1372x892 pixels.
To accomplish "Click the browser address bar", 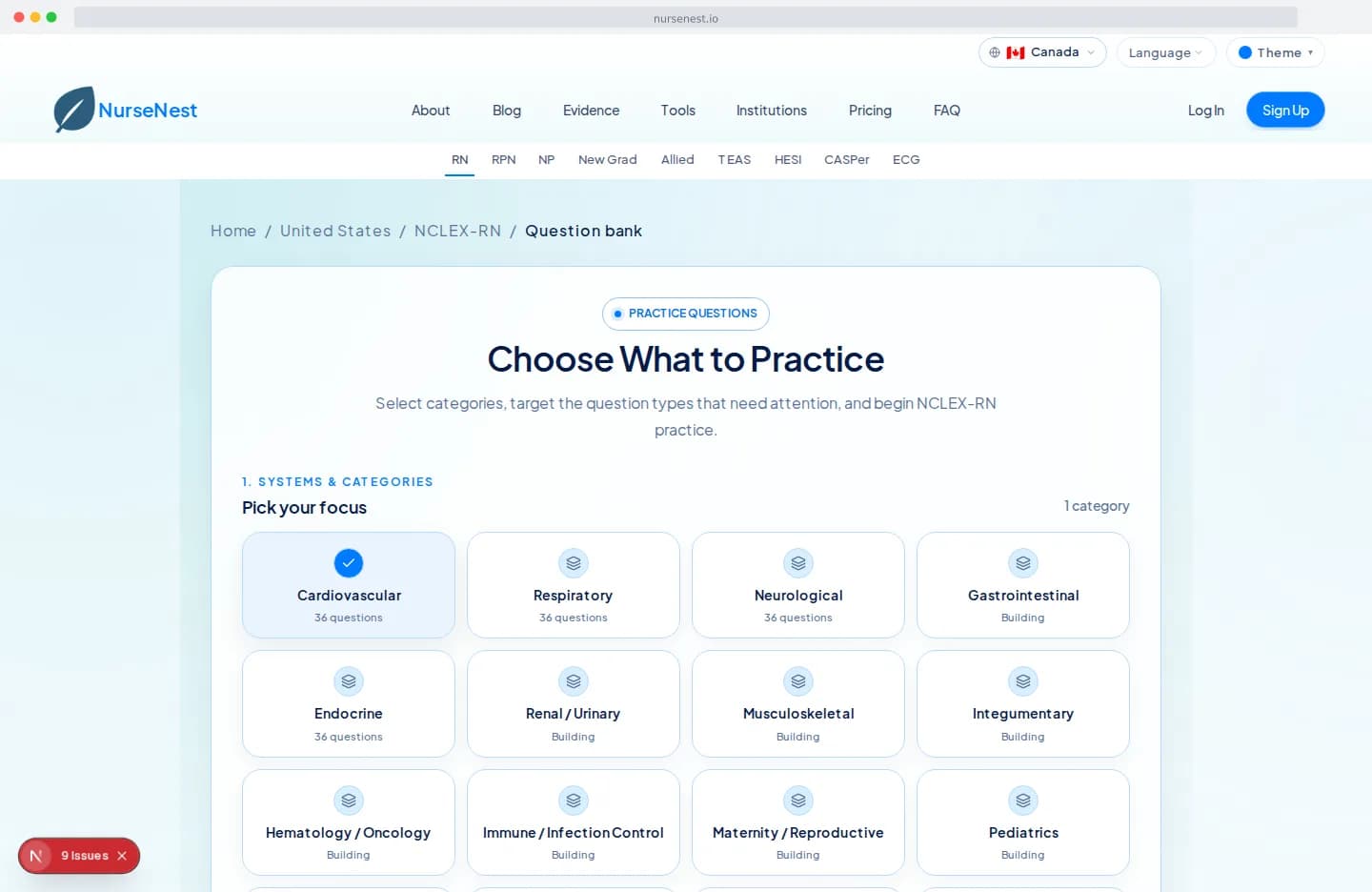I will 686,18.
